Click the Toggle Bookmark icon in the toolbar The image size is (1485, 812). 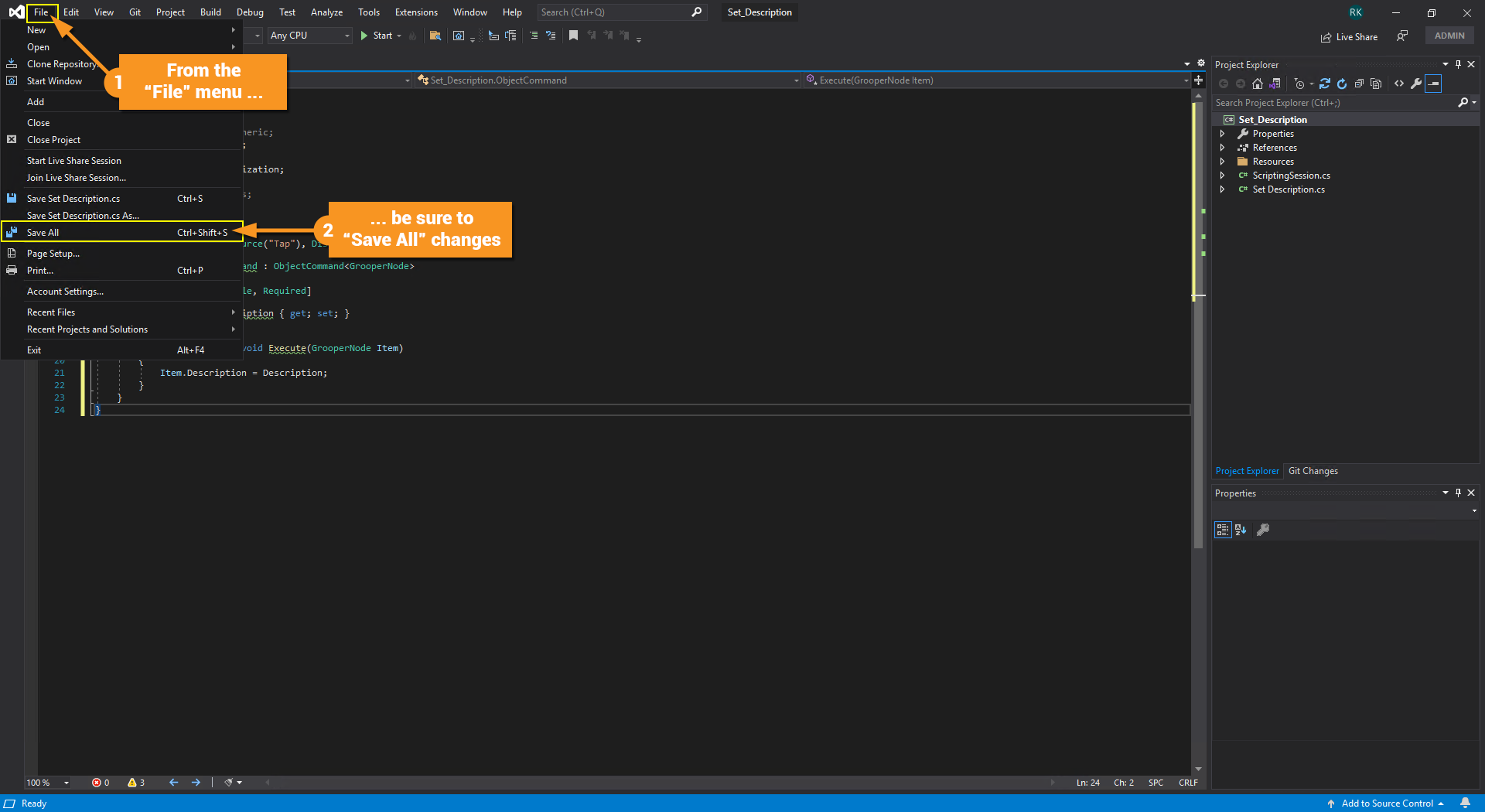pos(573,36)
